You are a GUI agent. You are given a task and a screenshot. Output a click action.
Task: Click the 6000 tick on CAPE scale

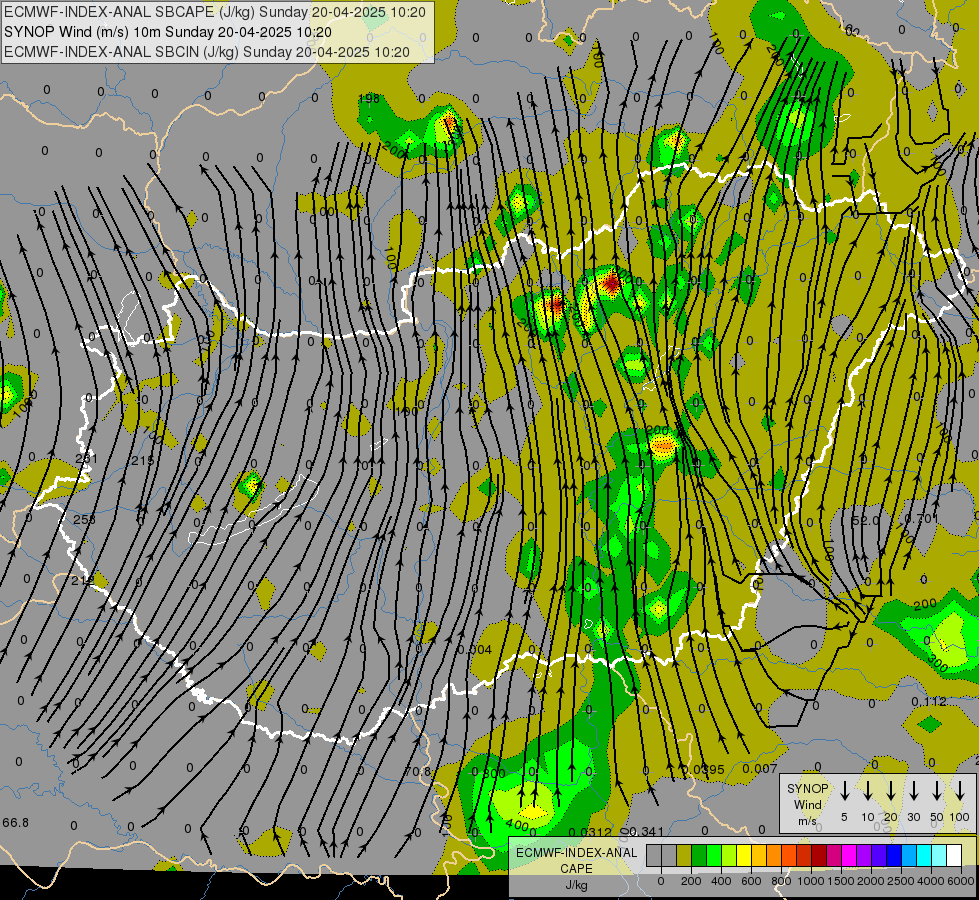click(x=960, y=881)
